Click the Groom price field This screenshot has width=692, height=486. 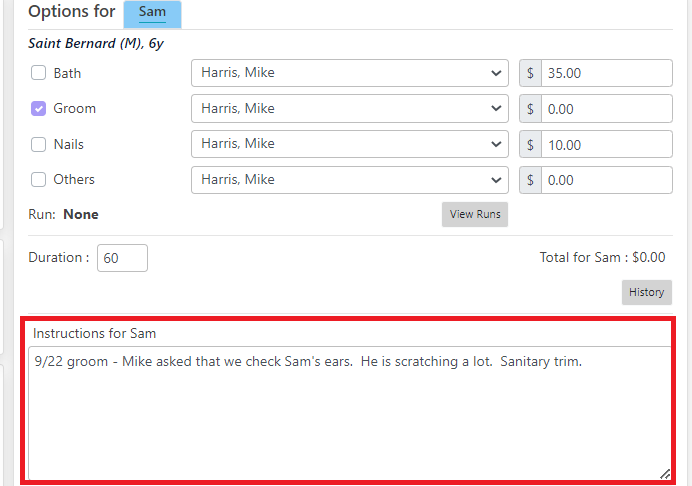coord(607,109)
